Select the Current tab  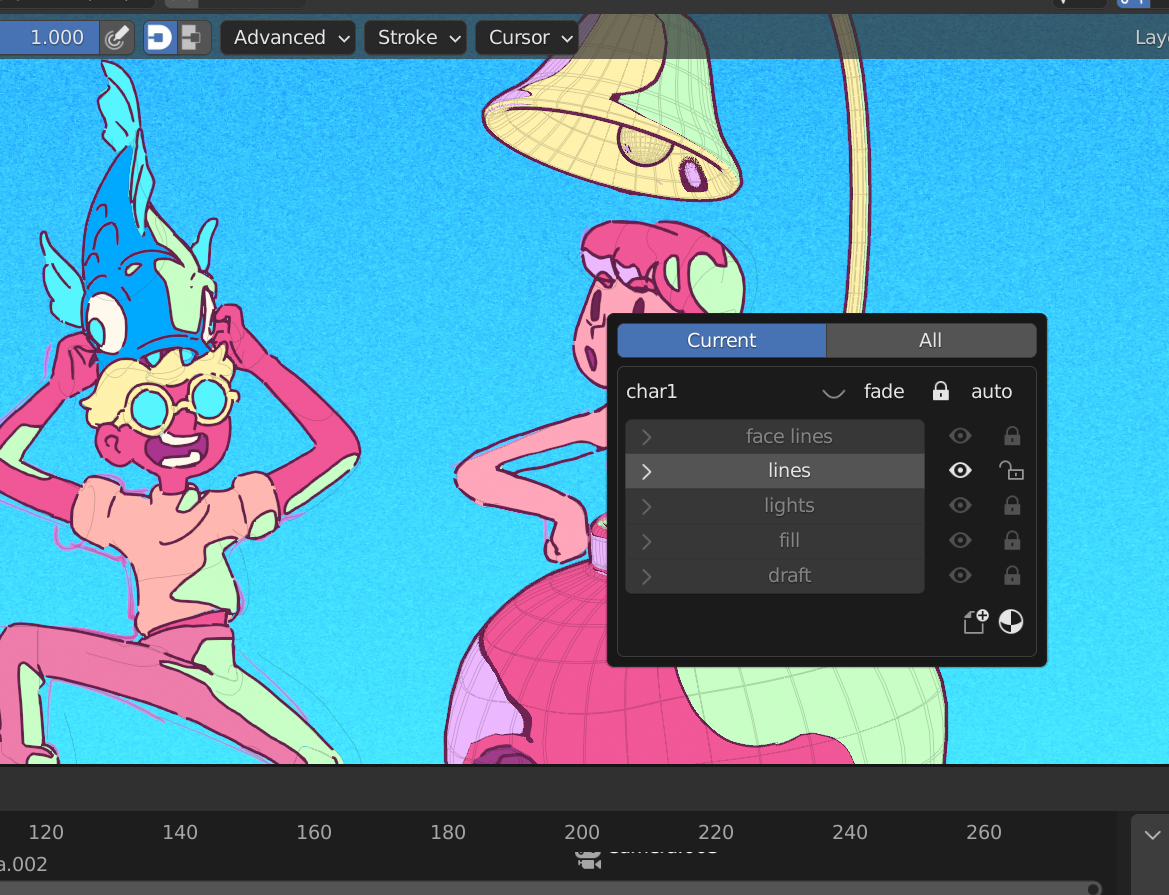click(x=721, y=340)
